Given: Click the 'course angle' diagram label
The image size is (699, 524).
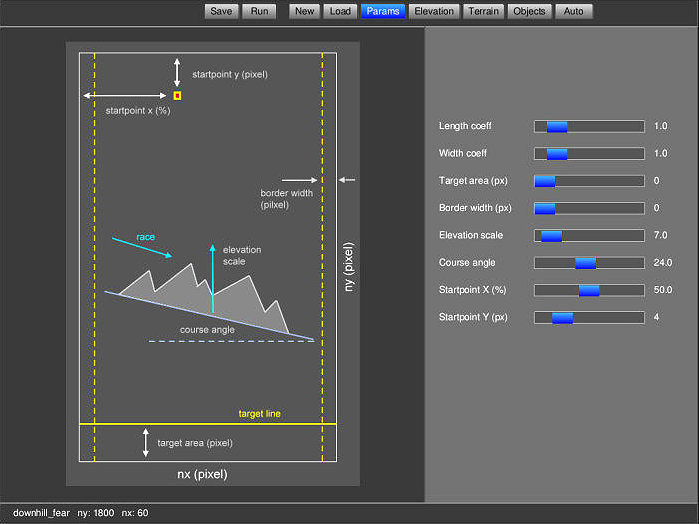Looking at the screenshot, I should (207, 330).
